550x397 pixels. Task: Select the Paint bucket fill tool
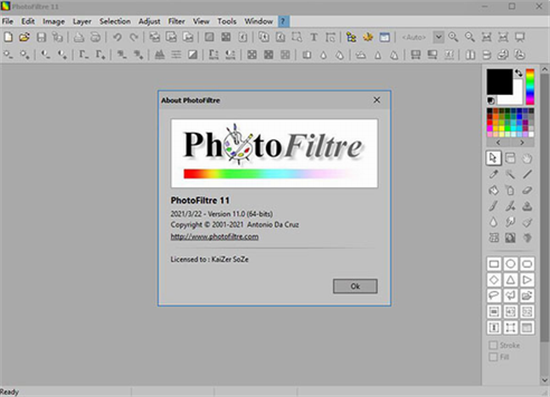(494, 190)
